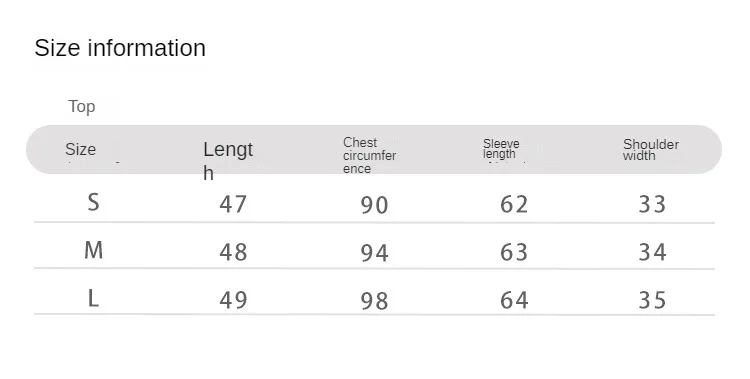Image resolution: width=750 pixels, height=379 pixels.
Task: Select the S size row label
Action: tap(93, 202)
